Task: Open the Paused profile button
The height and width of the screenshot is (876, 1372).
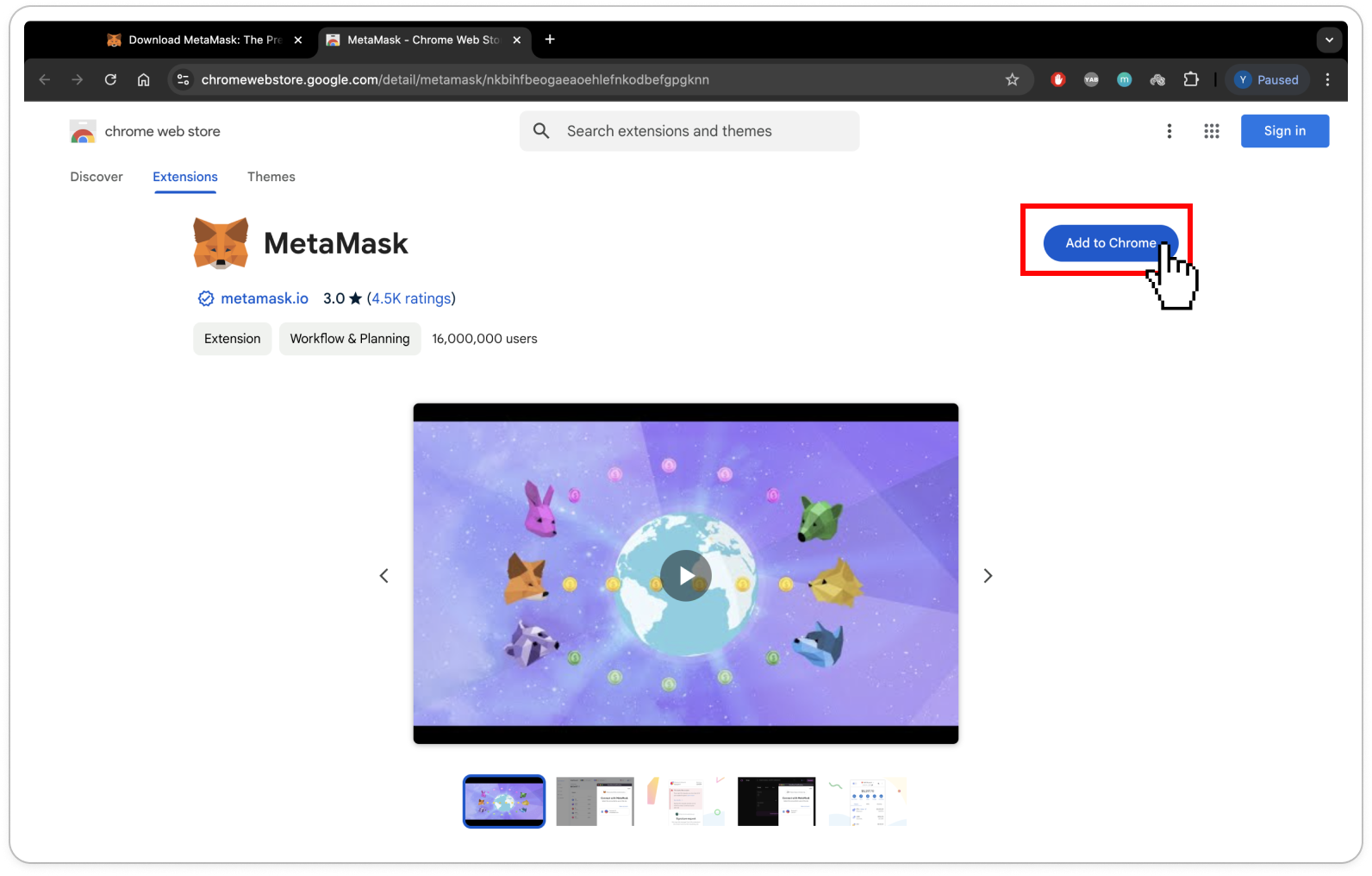Action: pos(1267,80)
